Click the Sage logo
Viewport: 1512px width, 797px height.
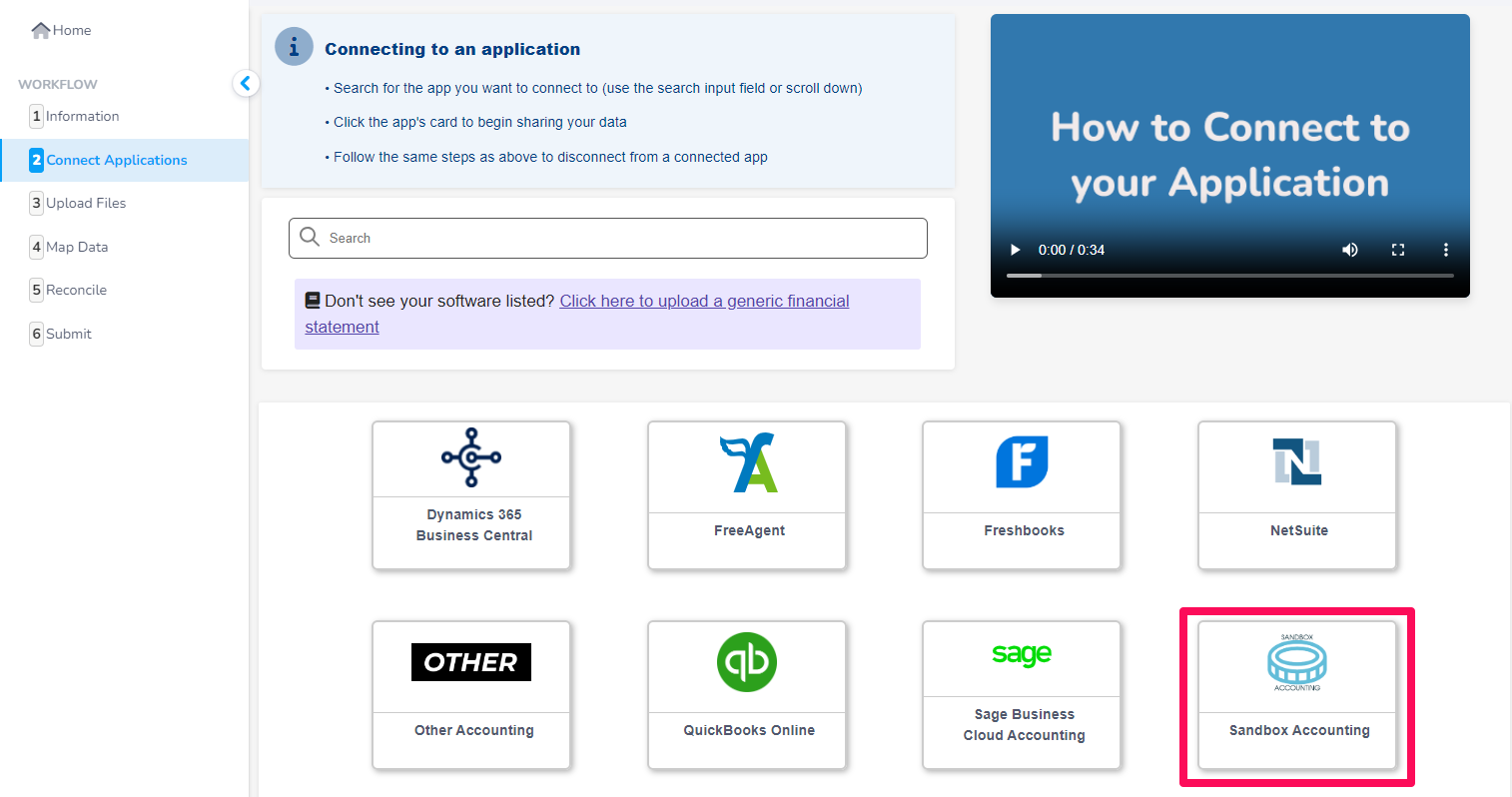pos(1022,654)
